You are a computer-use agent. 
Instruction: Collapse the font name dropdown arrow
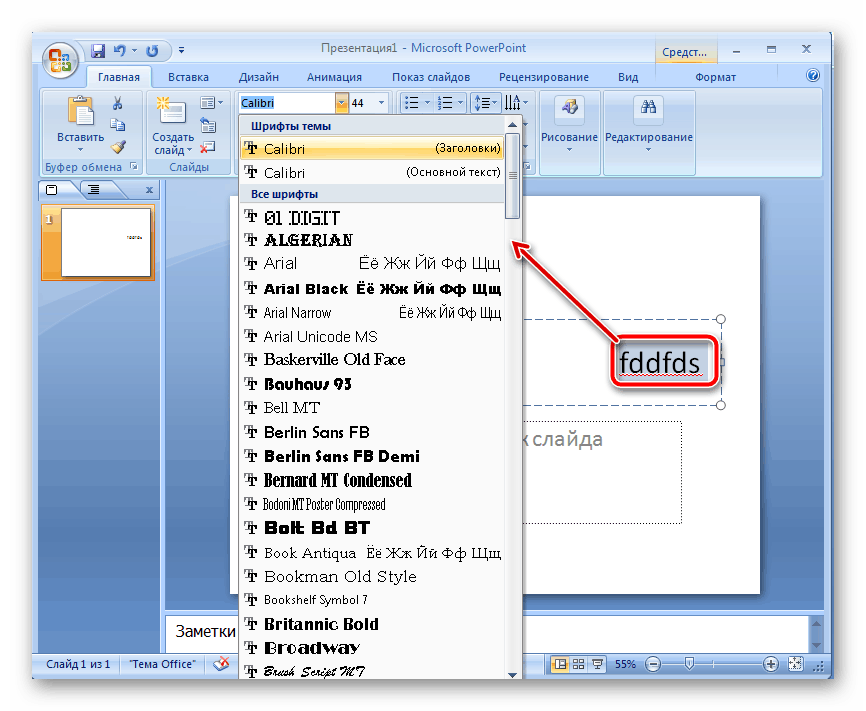coord(342,103)
